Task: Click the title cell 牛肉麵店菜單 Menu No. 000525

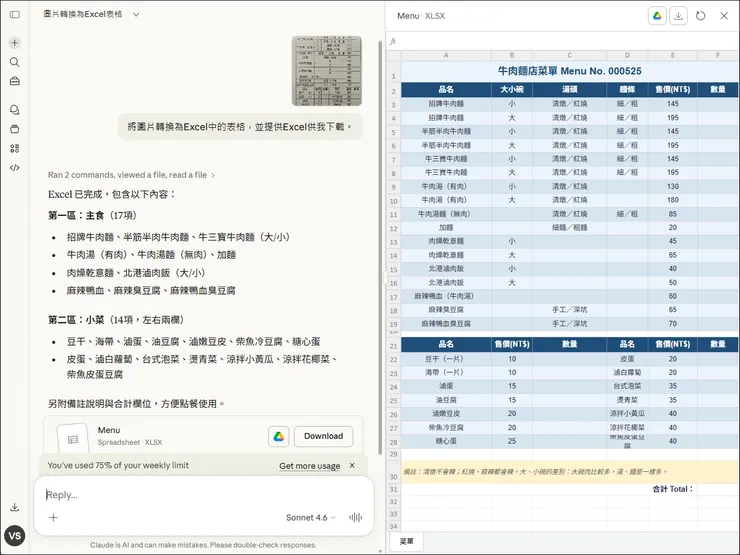Action: click(570, 71)
